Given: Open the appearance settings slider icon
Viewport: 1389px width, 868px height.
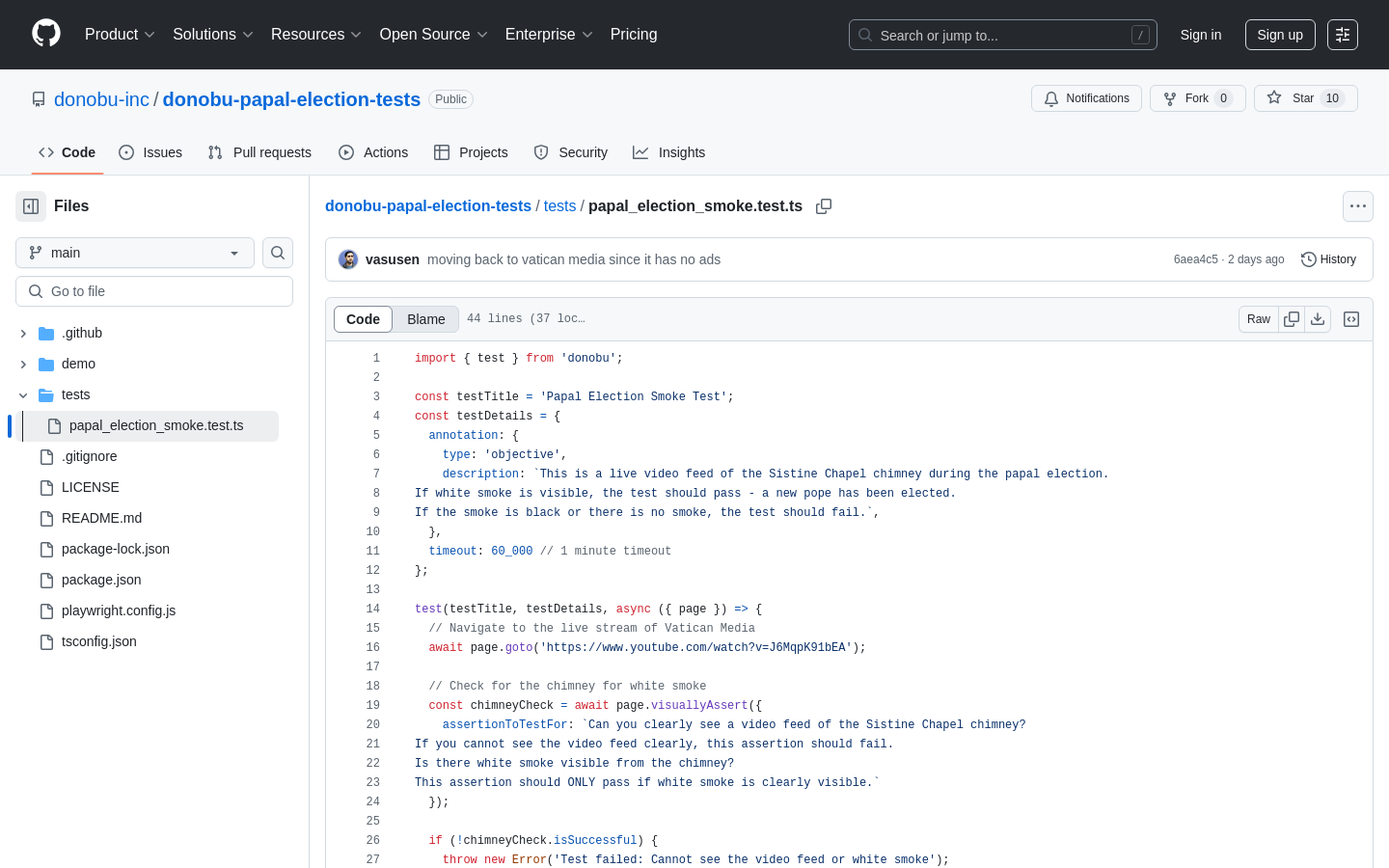Looking at the screenshot, I should click(x=1343, y=35).
